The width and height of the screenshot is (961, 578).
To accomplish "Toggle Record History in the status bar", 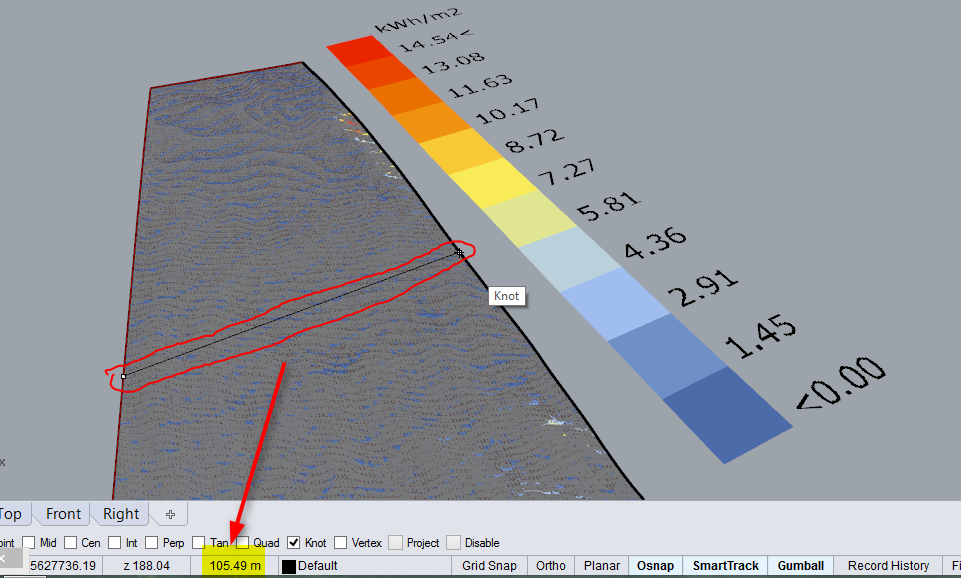I will 888,566.
